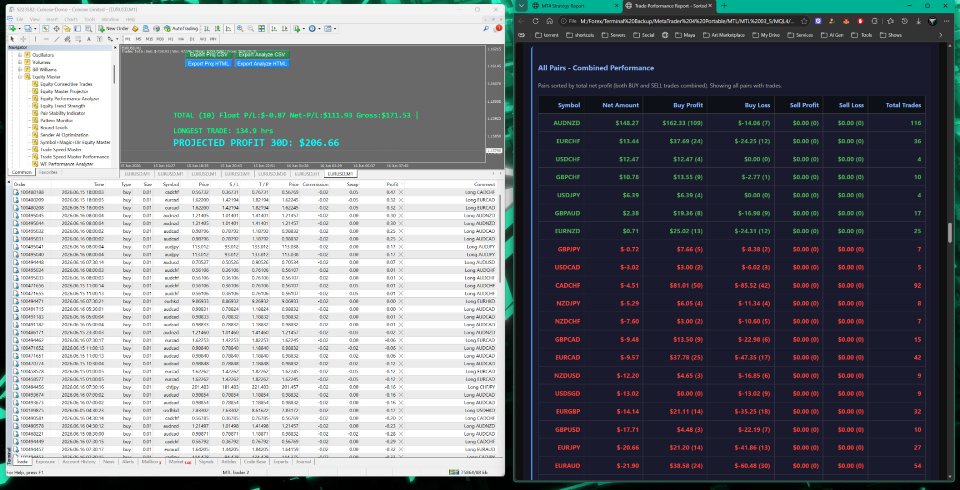
Task: Click the Market Watch toolbar icon
Action: pyautogui.click(x=45, y=28)
